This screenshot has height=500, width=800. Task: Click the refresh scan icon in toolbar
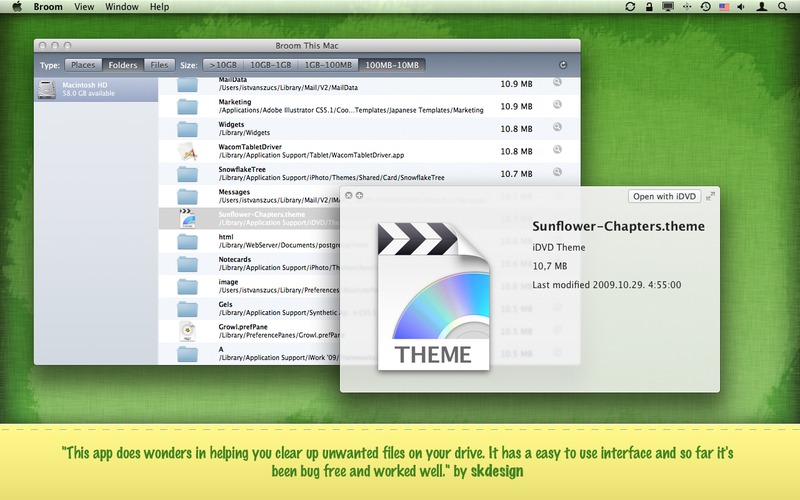click(x=563, y=65)
